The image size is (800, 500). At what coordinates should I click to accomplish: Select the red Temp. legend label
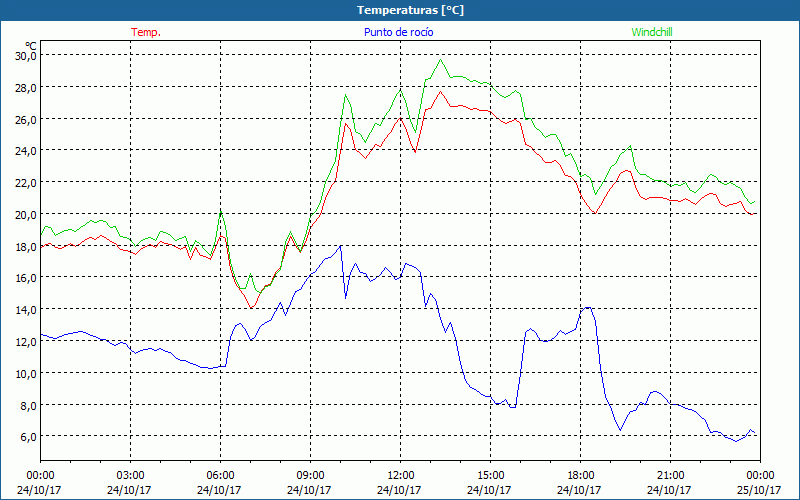pos(146,32)
